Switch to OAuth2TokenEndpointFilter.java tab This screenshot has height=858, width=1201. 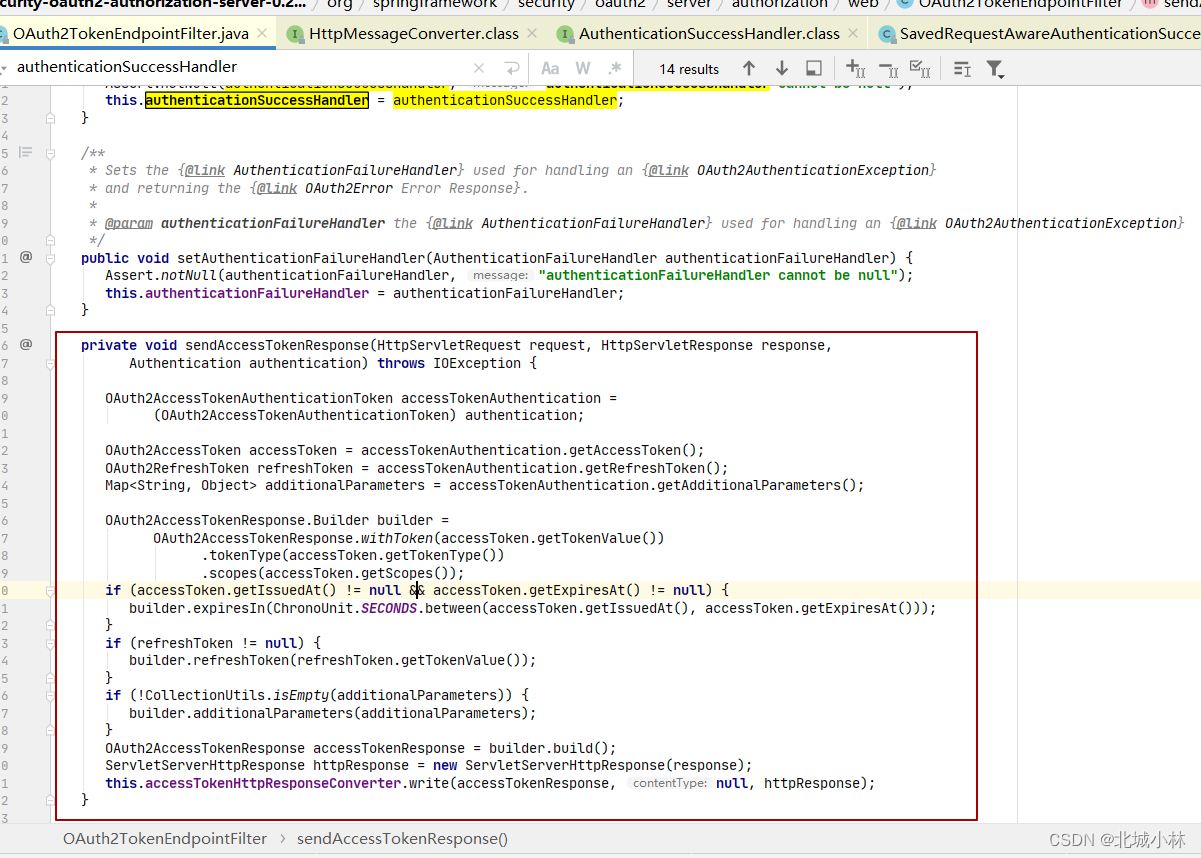[130, 33]
